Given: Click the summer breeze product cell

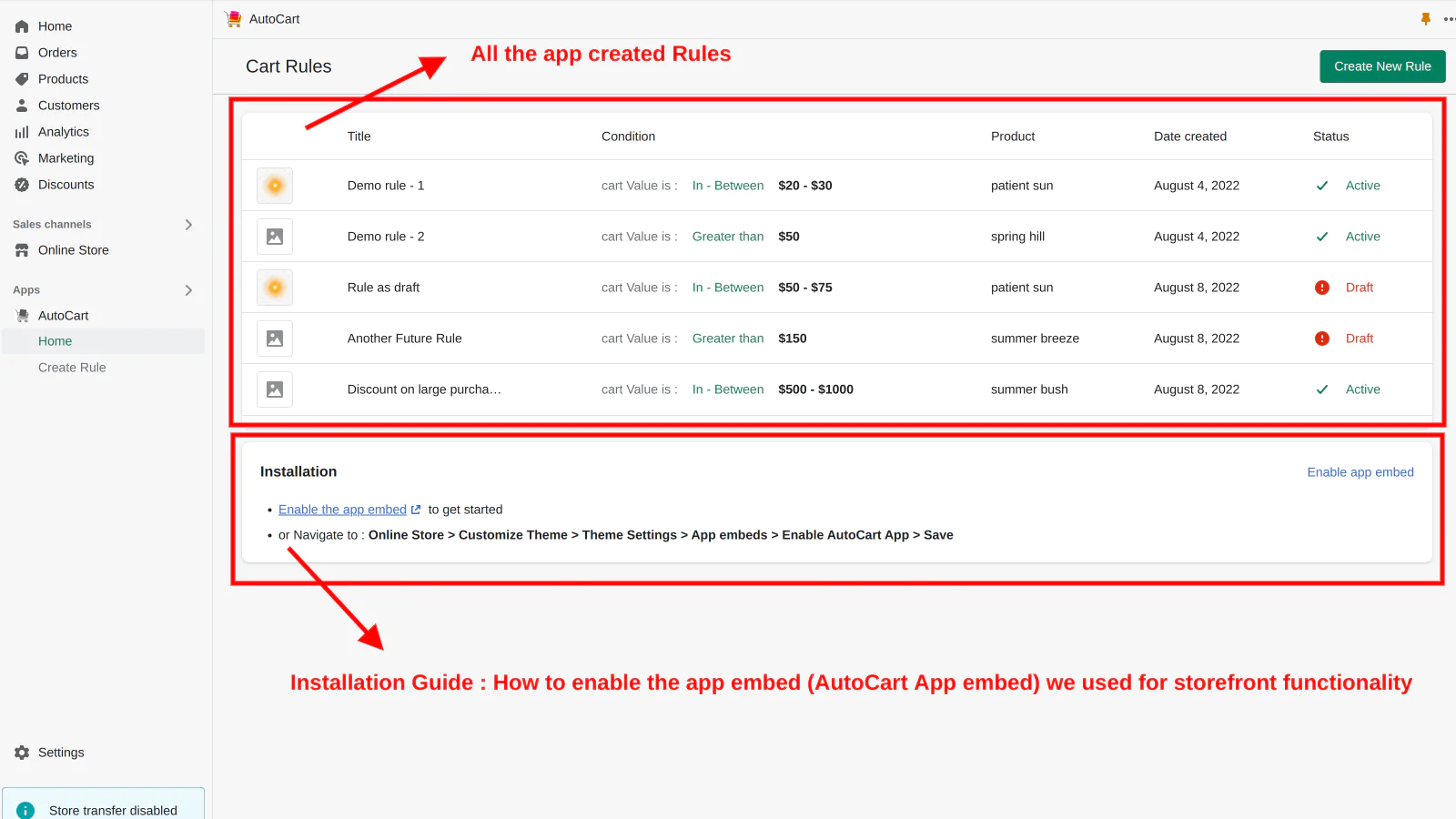Looking at the screenshot, I should pos(1035,339).
